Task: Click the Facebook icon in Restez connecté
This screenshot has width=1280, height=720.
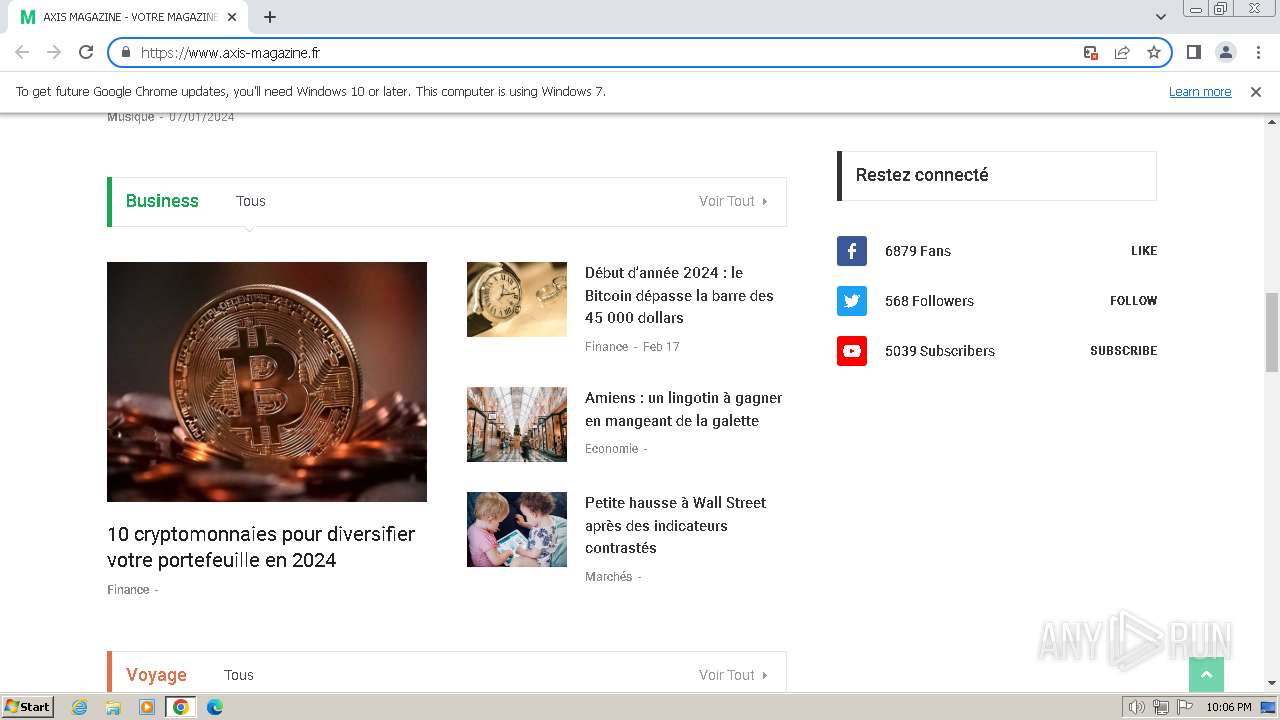Action: click(852, 251)
